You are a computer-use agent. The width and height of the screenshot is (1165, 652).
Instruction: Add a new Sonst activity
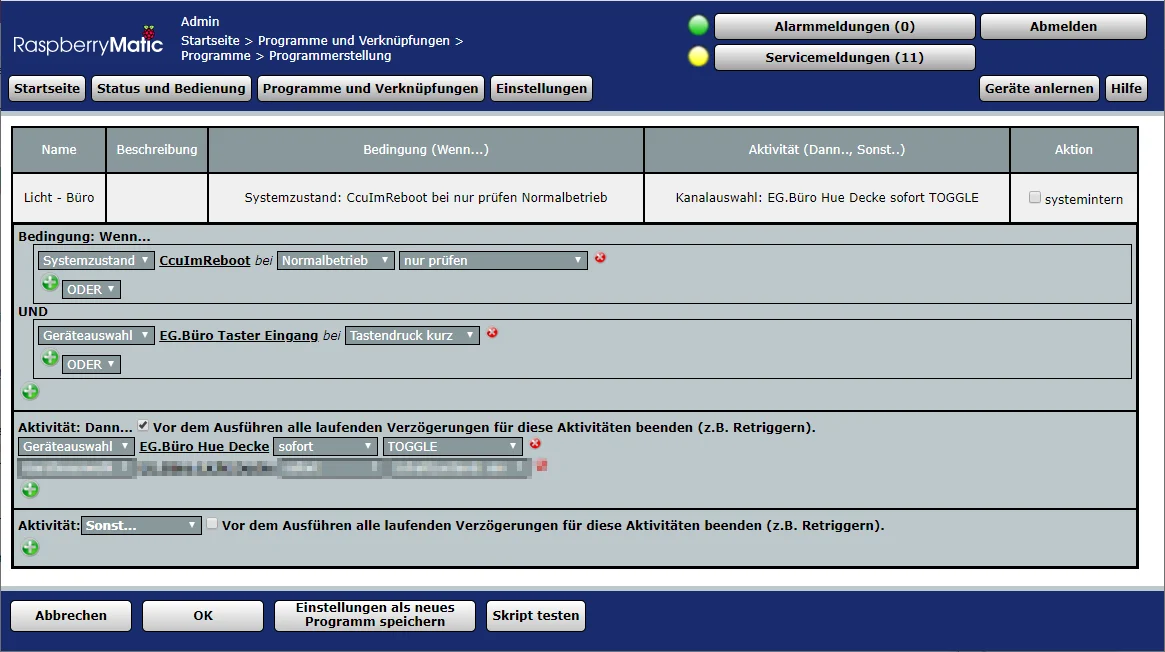(x=30, y=547)
